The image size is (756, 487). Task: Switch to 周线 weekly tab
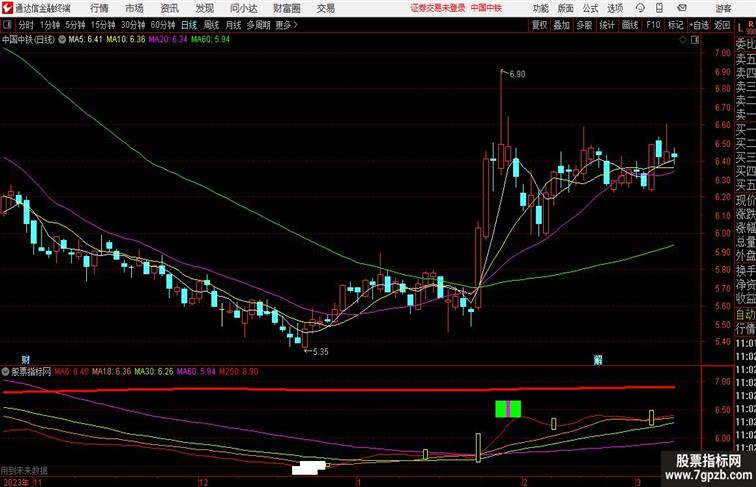click(x=211, y=25)
